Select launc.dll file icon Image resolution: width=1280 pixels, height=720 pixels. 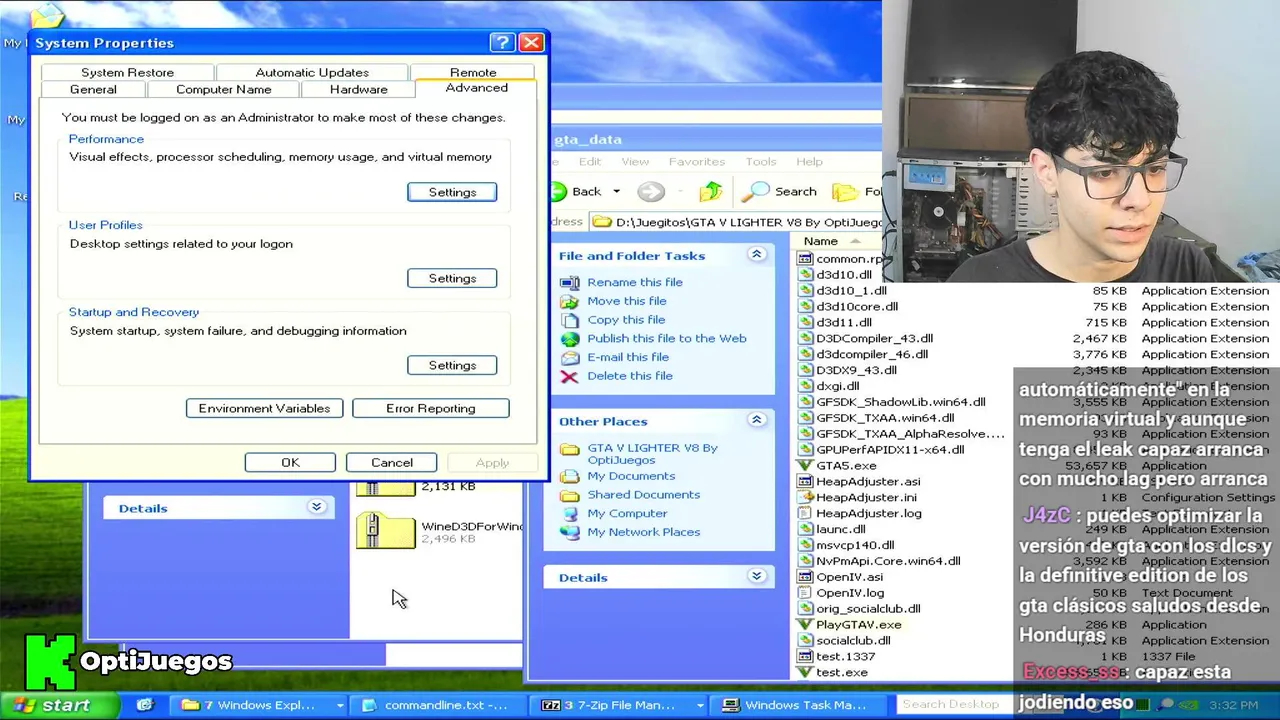click(805, 529)
